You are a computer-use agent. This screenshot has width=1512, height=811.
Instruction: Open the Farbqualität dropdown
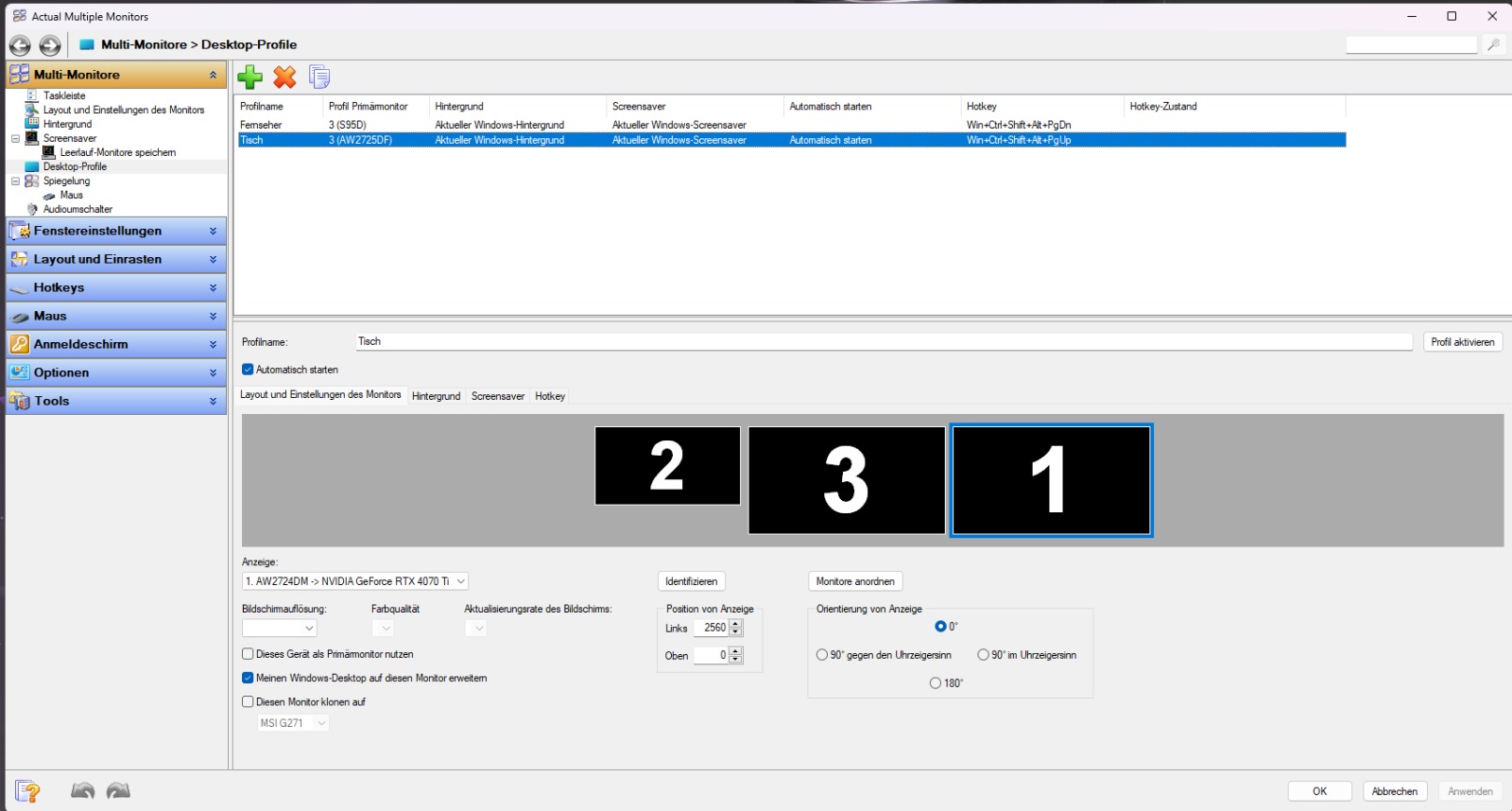coord(383,628)
